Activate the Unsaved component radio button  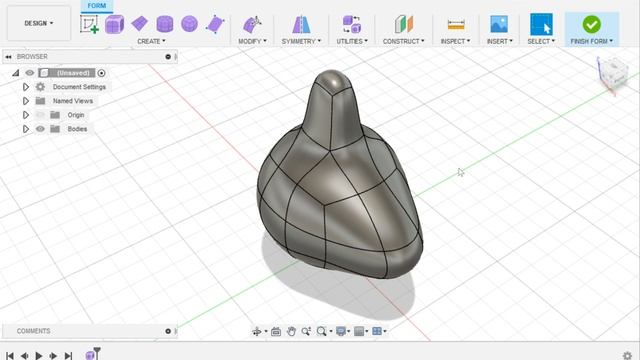pyautogui.click(x=101, y=73)
